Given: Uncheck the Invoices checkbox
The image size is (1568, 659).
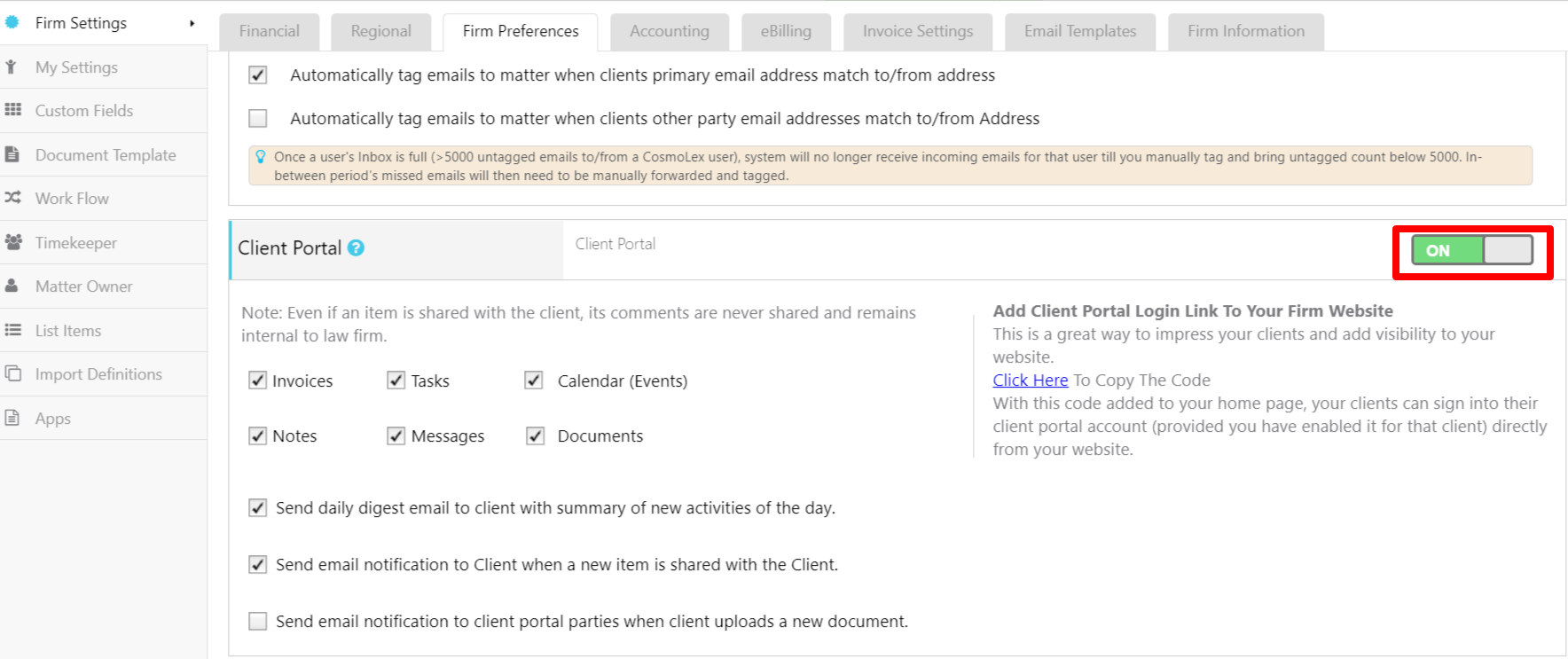Looking at the screenshot, I should point(258,380).
